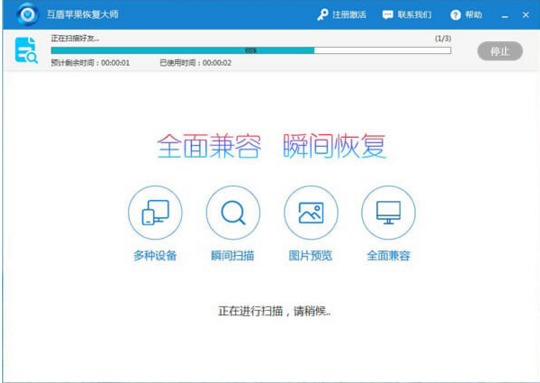
Task: Click the 多种设备 devices circle icon
Action: (x=155, y=213)
